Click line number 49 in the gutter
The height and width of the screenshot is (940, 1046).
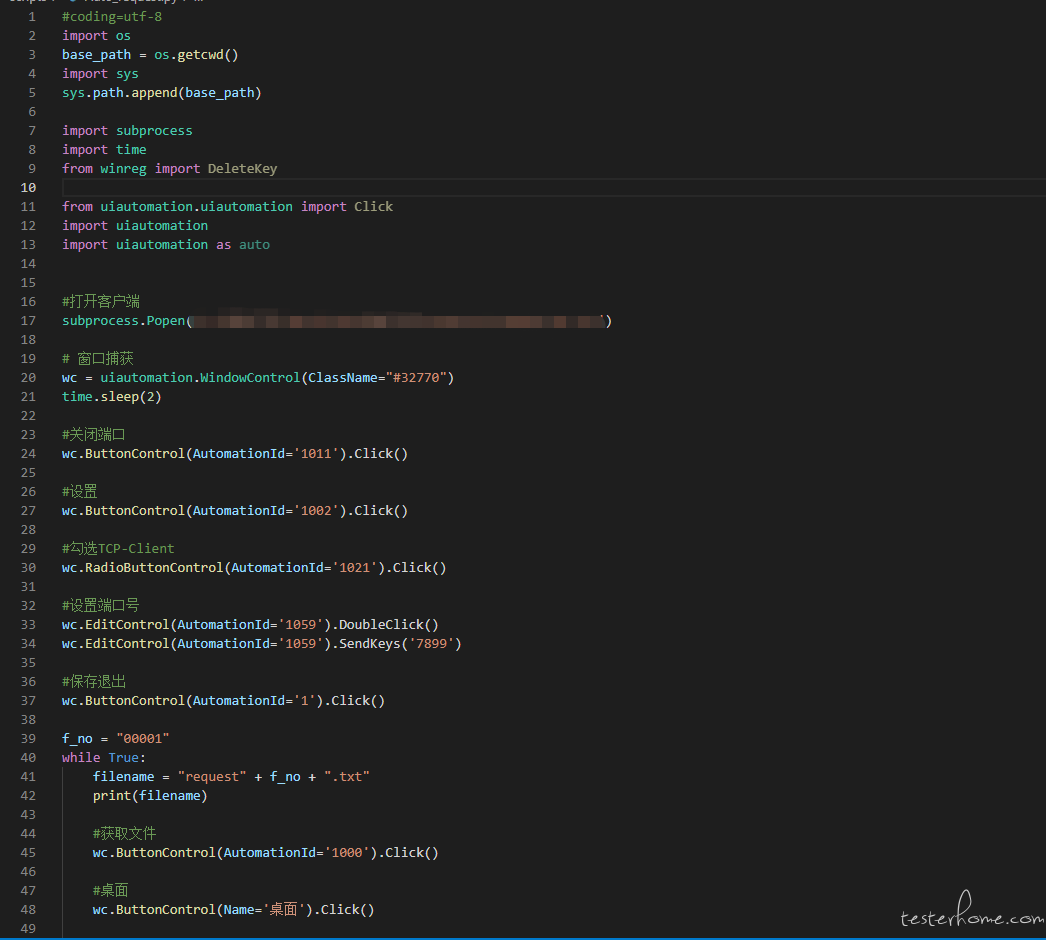click(x=28, y=929)
